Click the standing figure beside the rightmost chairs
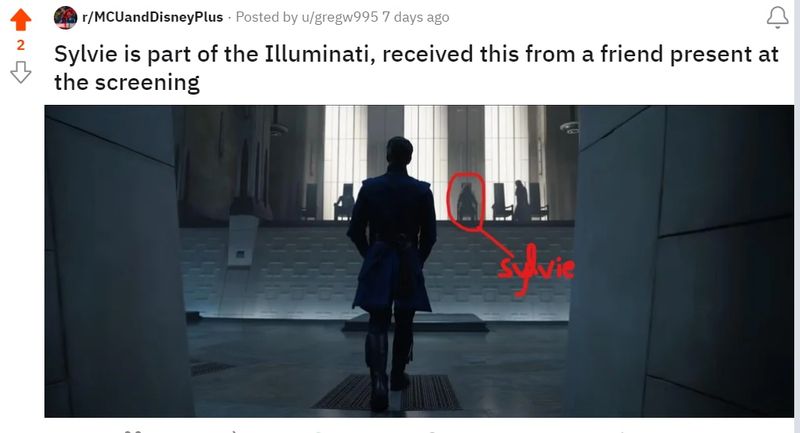 pyautogui.click(x=520, y=200)
